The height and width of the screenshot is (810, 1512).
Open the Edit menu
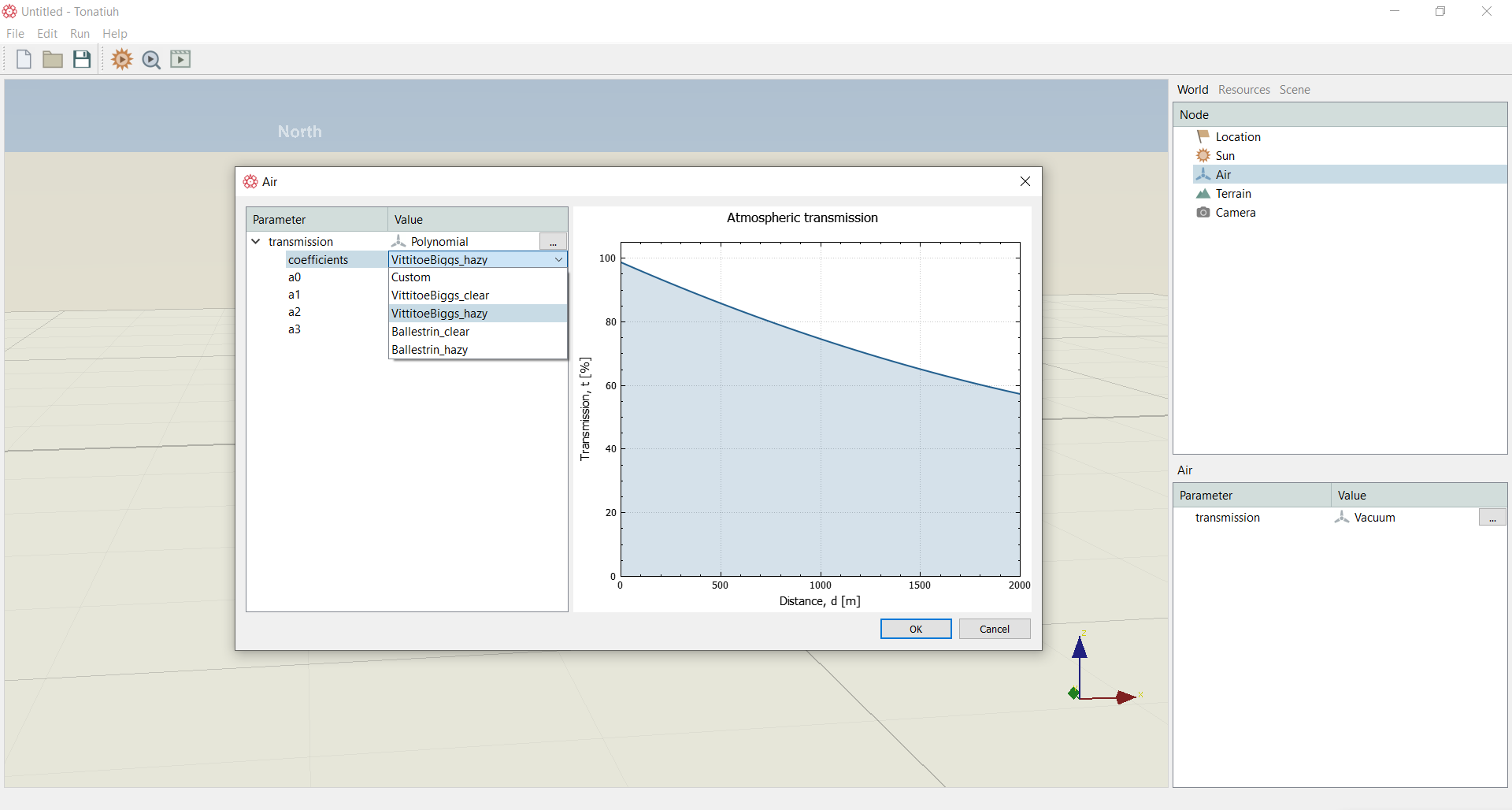47,34
